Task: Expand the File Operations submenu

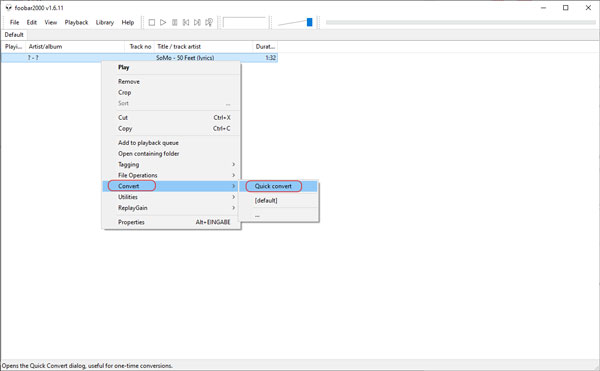Action: point(171,175)
